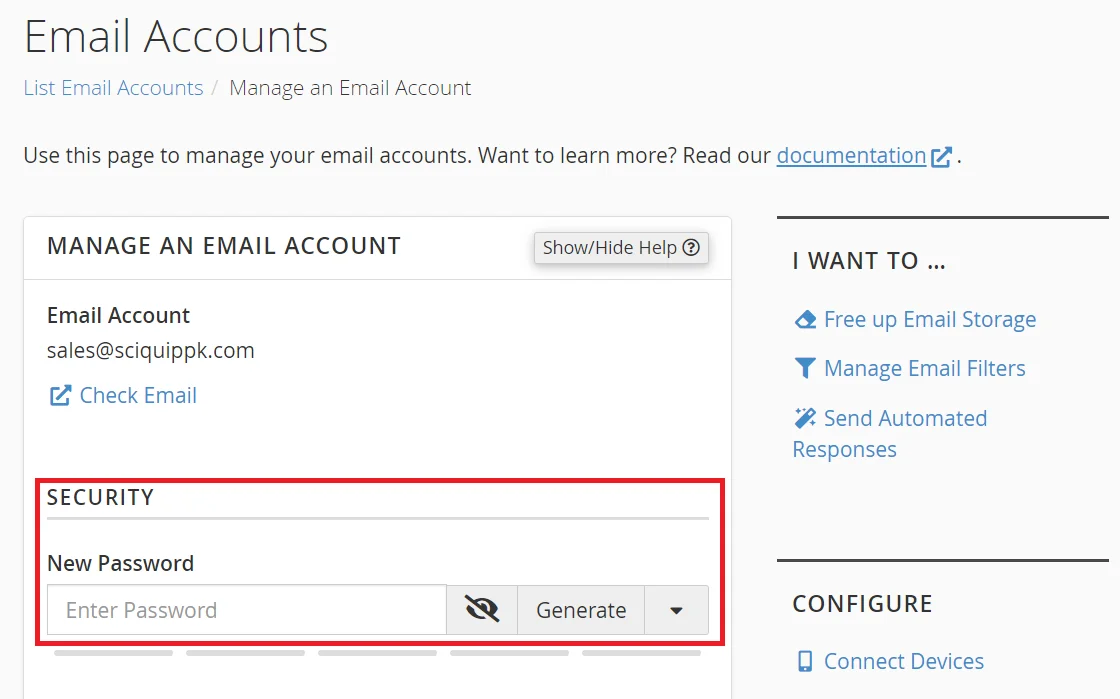Open Connect Devices under Configure
Viewport: 1120px width, 699px height.
(904, 662)
